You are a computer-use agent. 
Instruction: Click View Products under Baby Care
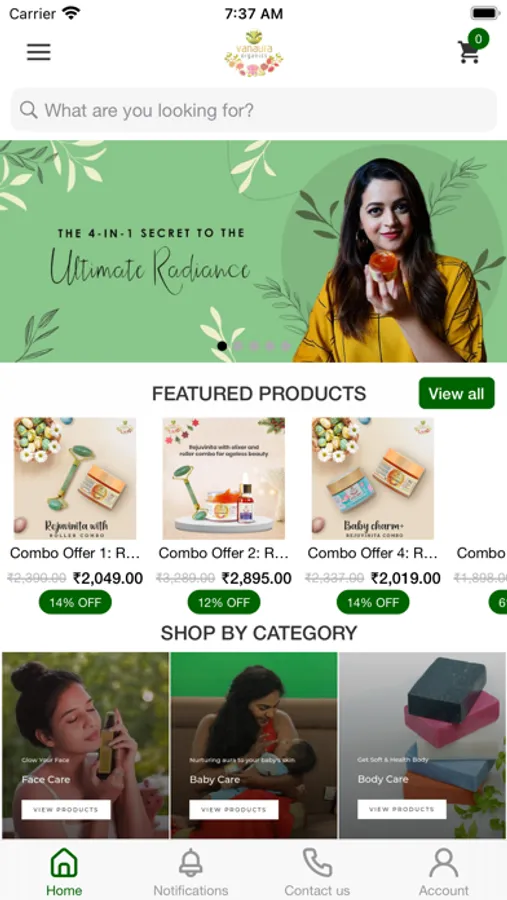pos(234,809)
